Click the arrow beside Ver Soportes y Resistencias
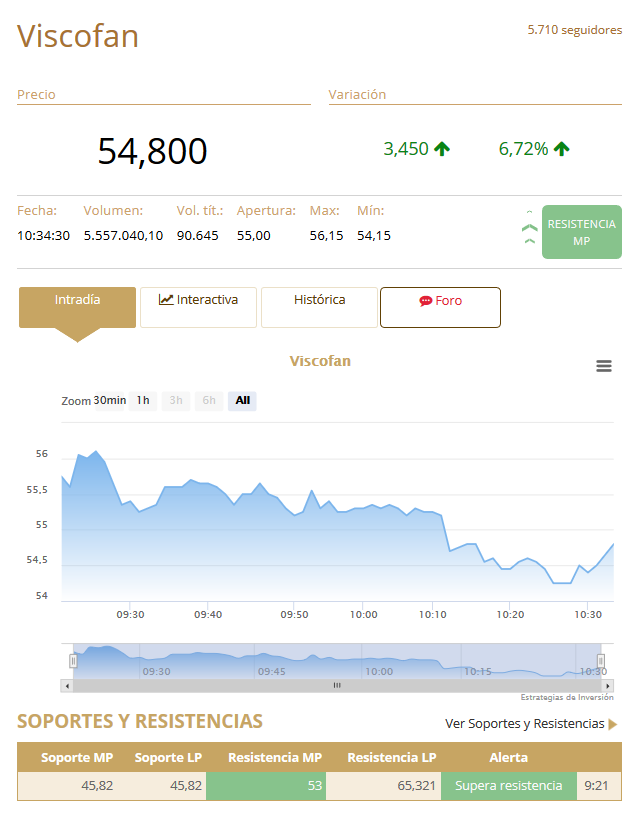 [x=613, y=724]
